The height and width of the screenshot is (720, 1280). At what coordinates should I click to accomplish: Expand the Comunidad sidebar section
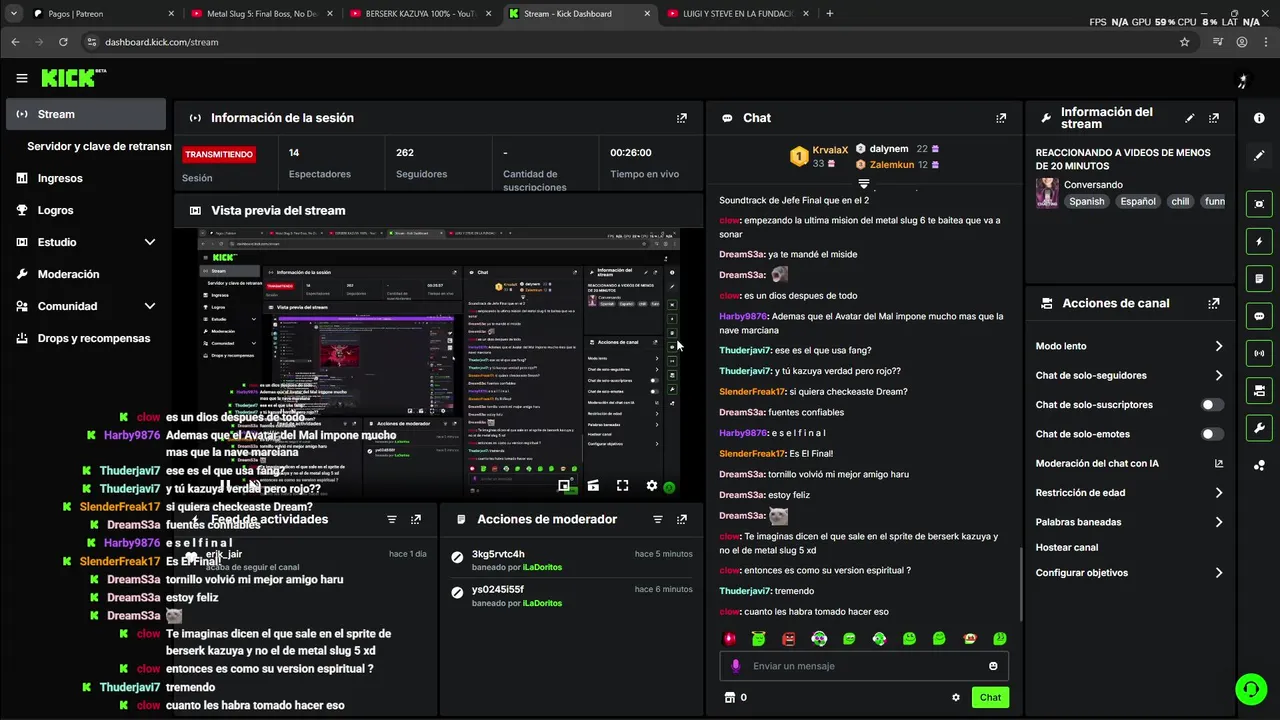[150, 306]
